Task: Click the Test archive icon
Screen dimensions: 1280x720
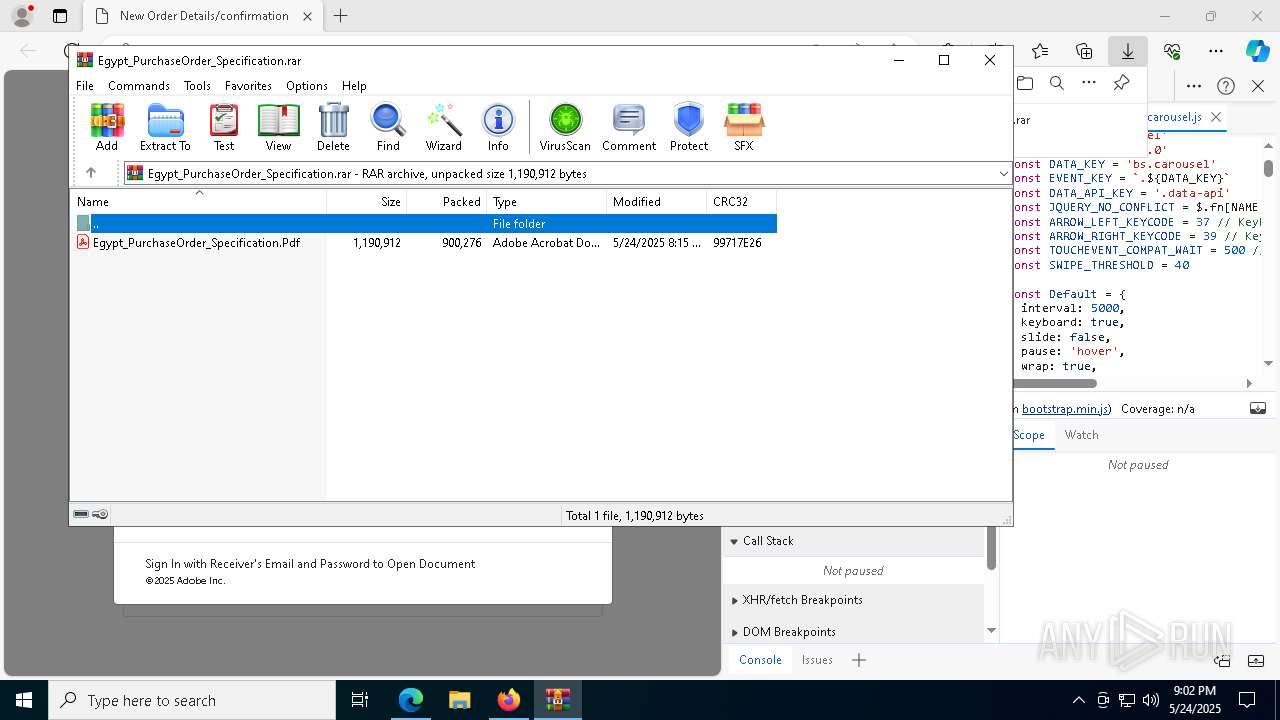Action: pos(224,127)
